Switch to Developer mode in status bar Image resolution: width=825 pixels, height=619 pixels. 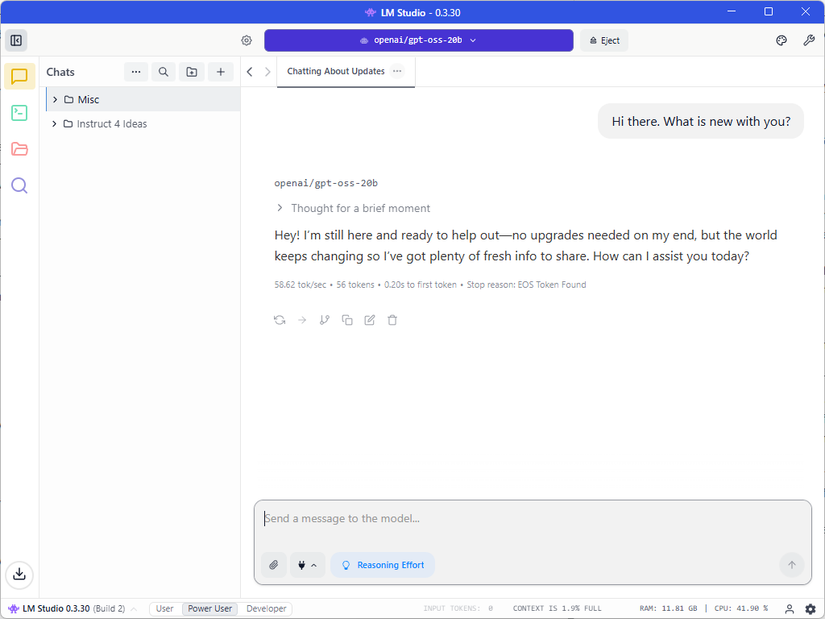tap(265, 608)
